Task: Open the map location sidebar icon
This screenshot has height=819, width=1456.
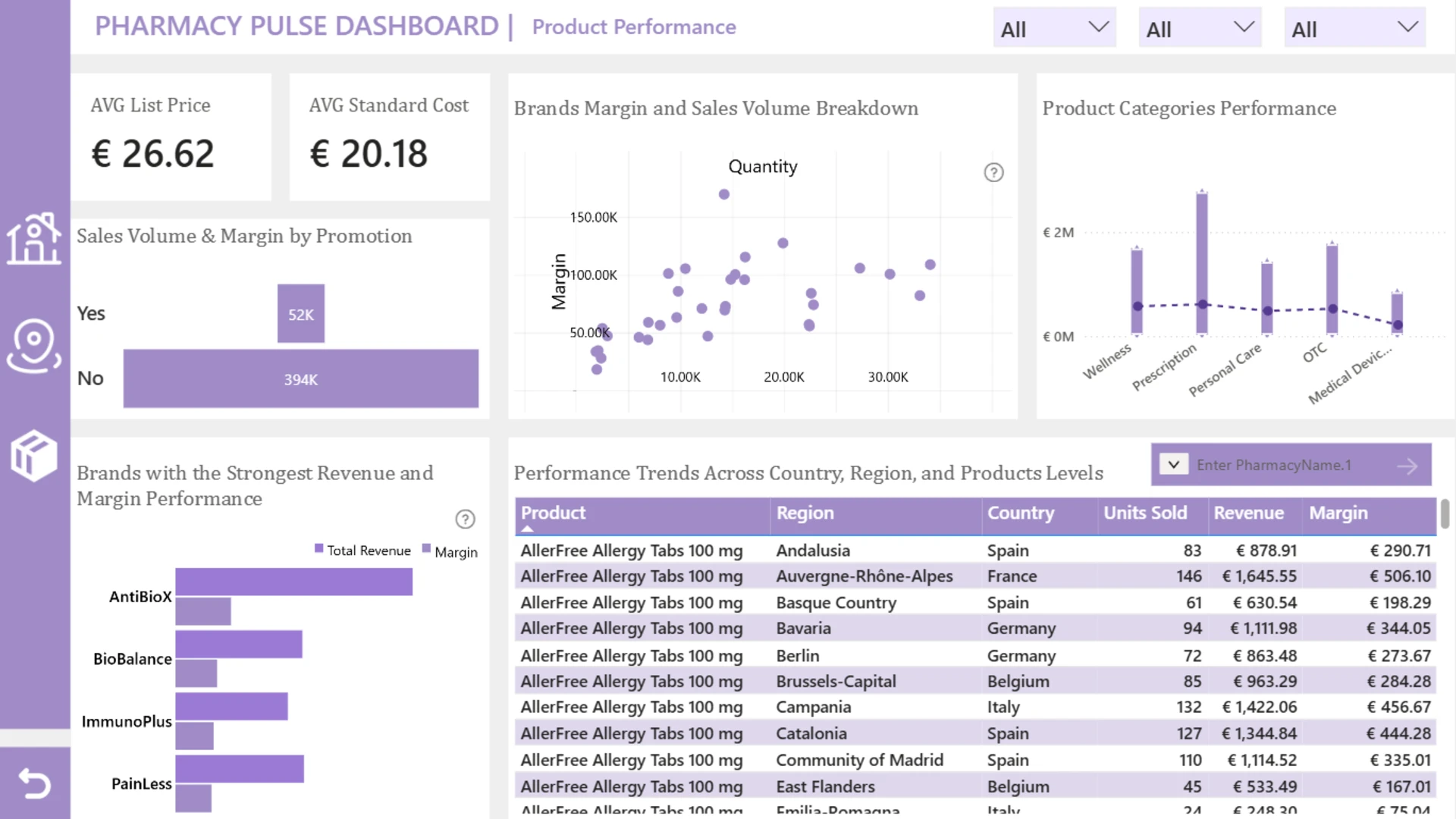Action: tap(34, 346)
